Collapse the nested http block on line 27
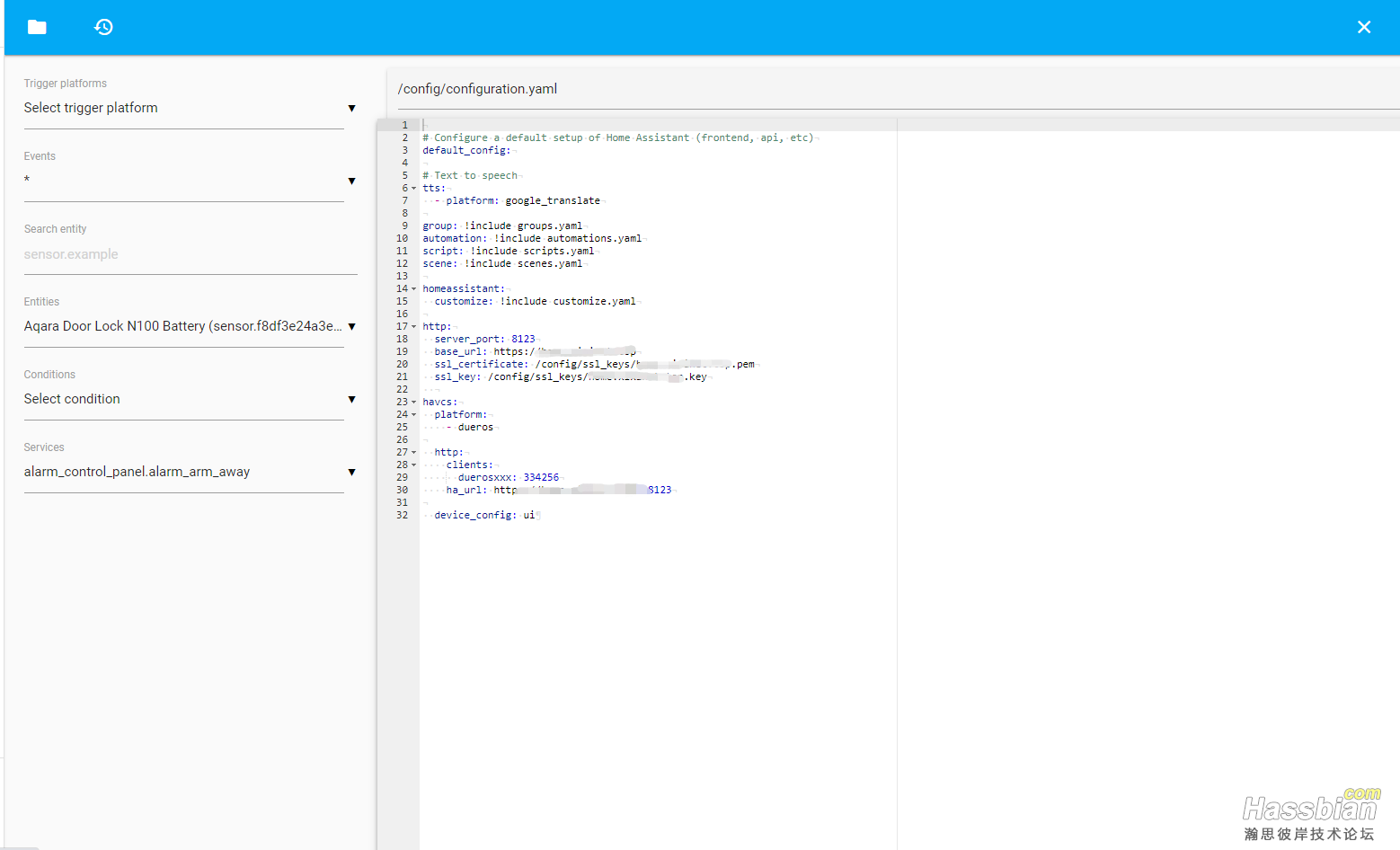 (414, 453)
